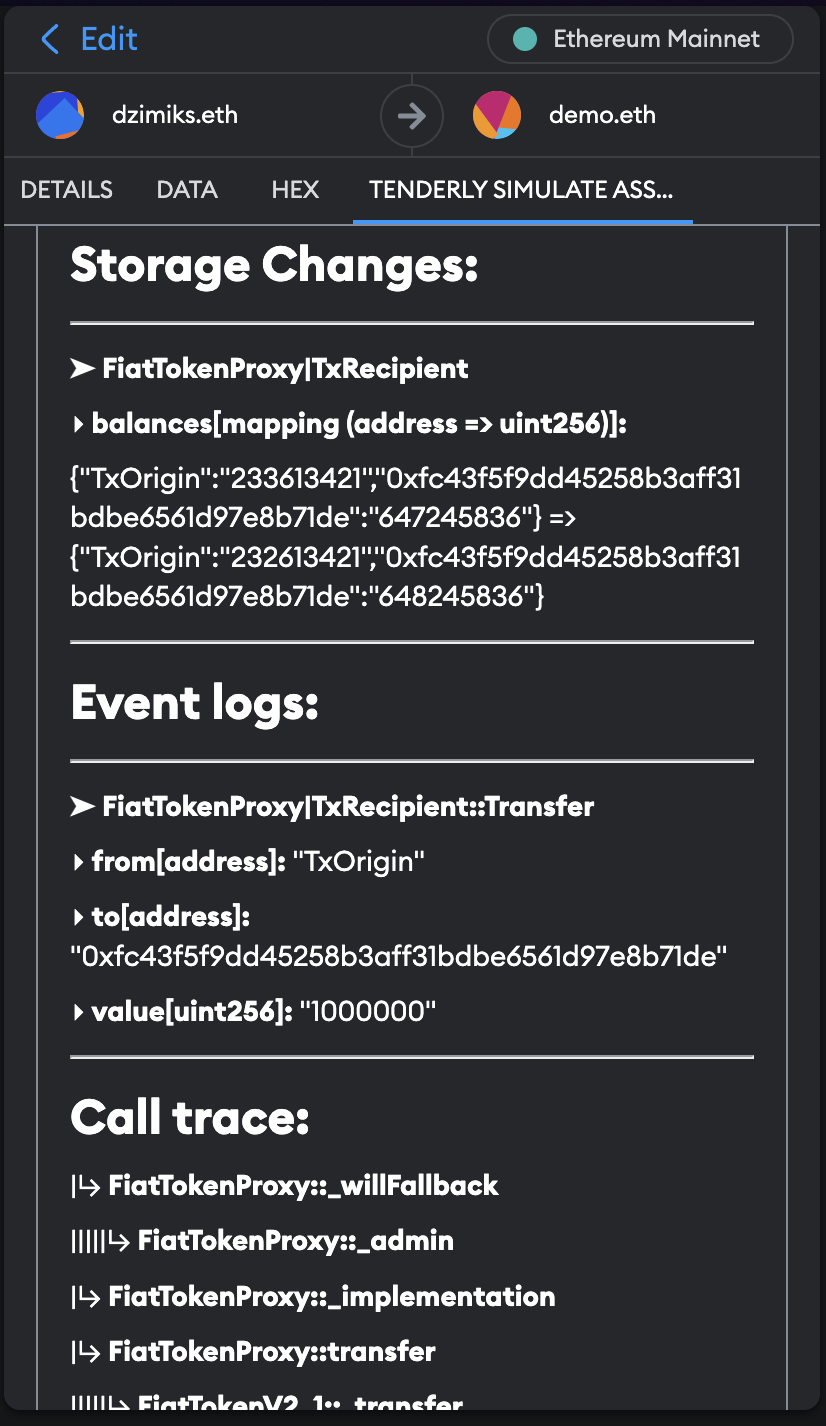Click the demo.eth recipient avatar
This screenshot has height=1426, width=826.
497,114
